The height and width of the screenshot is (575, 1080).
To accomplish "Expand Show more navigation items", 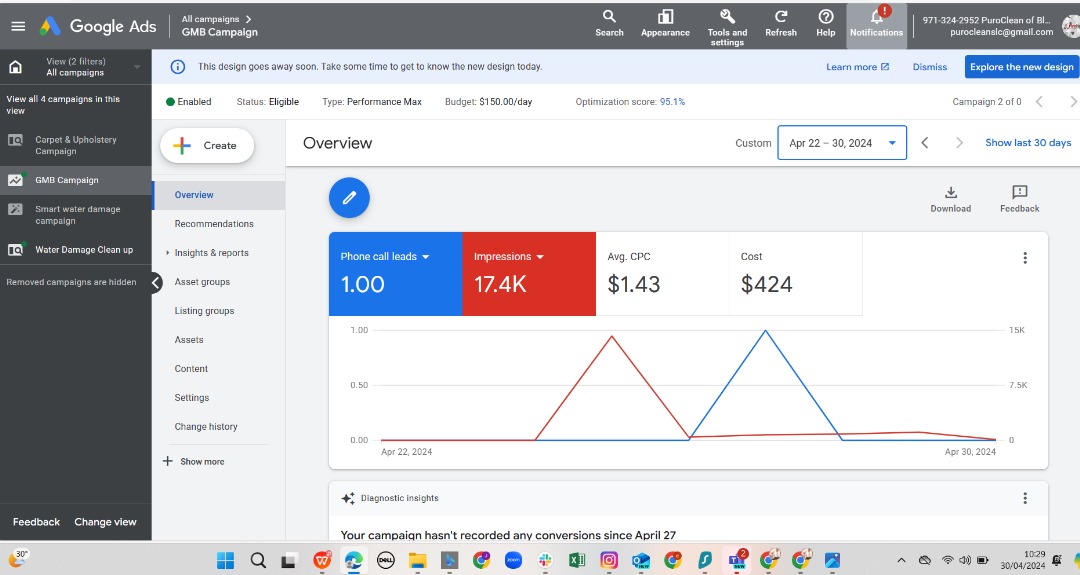I will pyautogui.click(x=194, y=462).
